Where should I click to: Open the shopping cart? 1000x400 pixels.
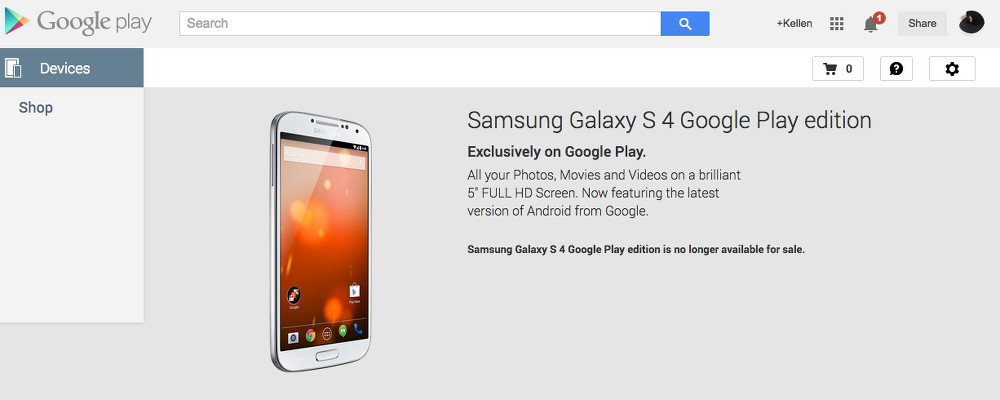838,69
